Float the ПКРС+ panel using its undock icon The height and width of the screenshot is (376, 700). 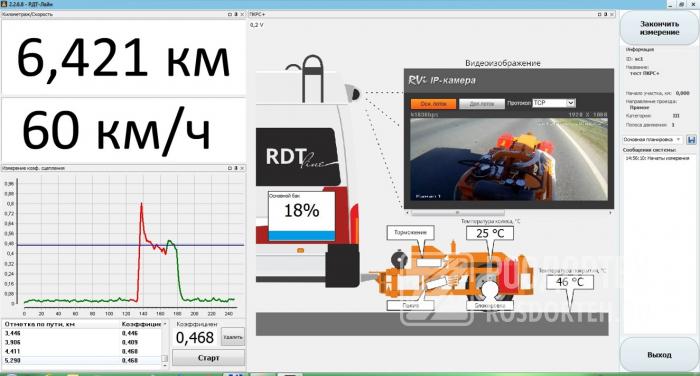point(600,14)
